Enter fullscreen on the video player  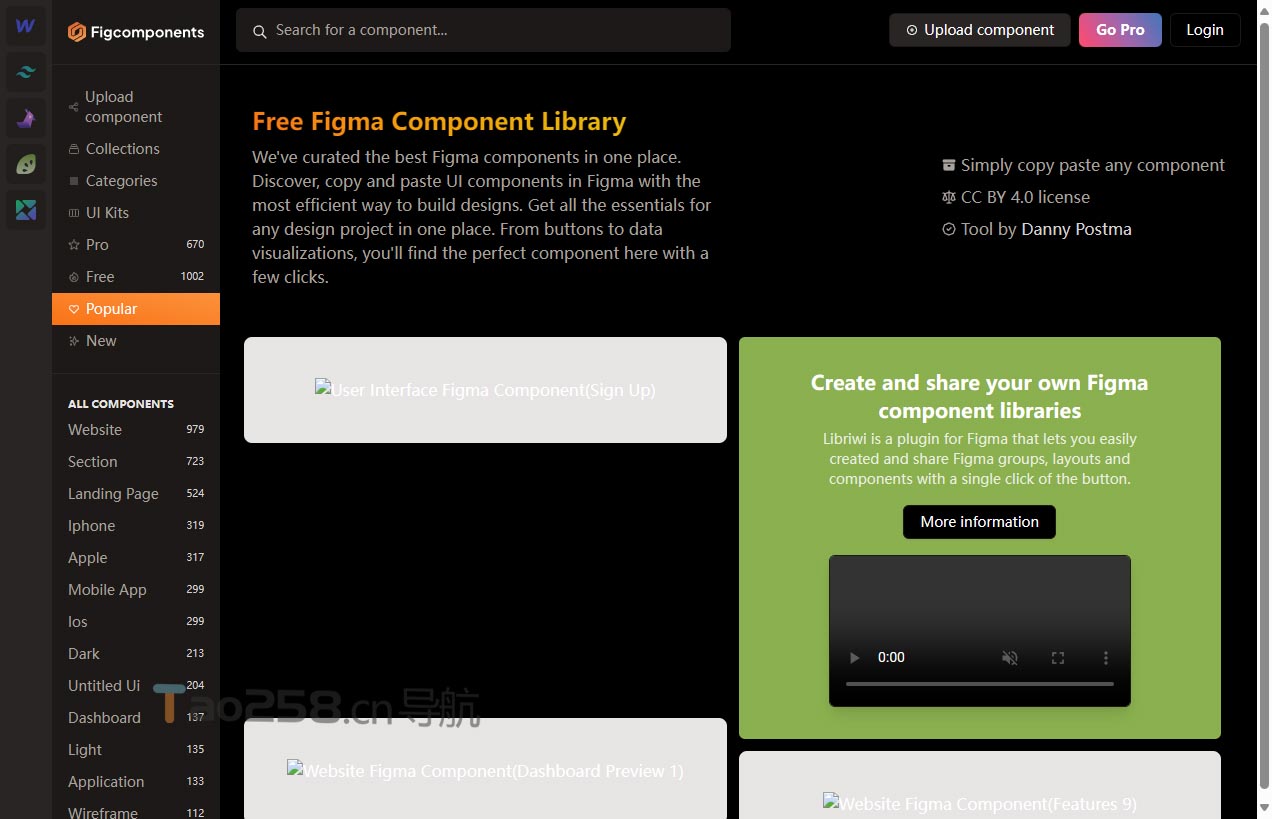(x=1058, y=657)
